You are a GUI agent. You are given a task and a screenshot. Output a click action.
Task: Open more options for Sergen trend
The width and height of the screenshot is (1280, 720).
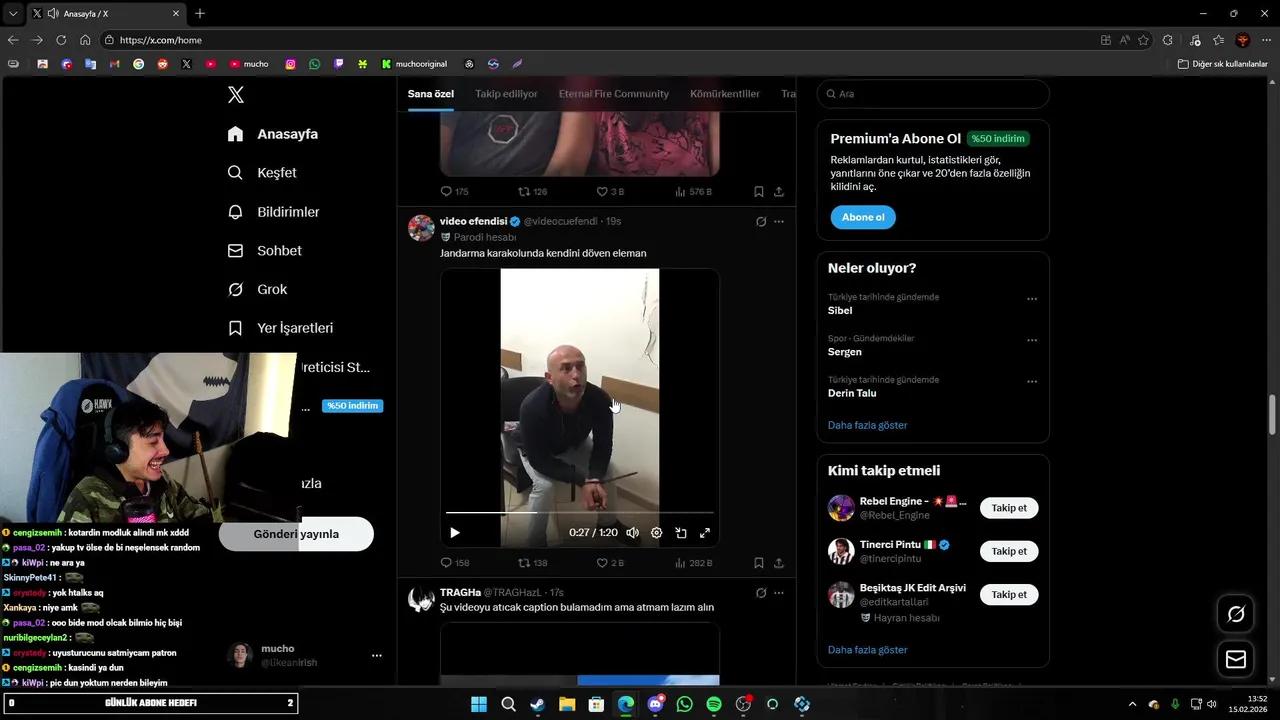(x=1032, y=340)
